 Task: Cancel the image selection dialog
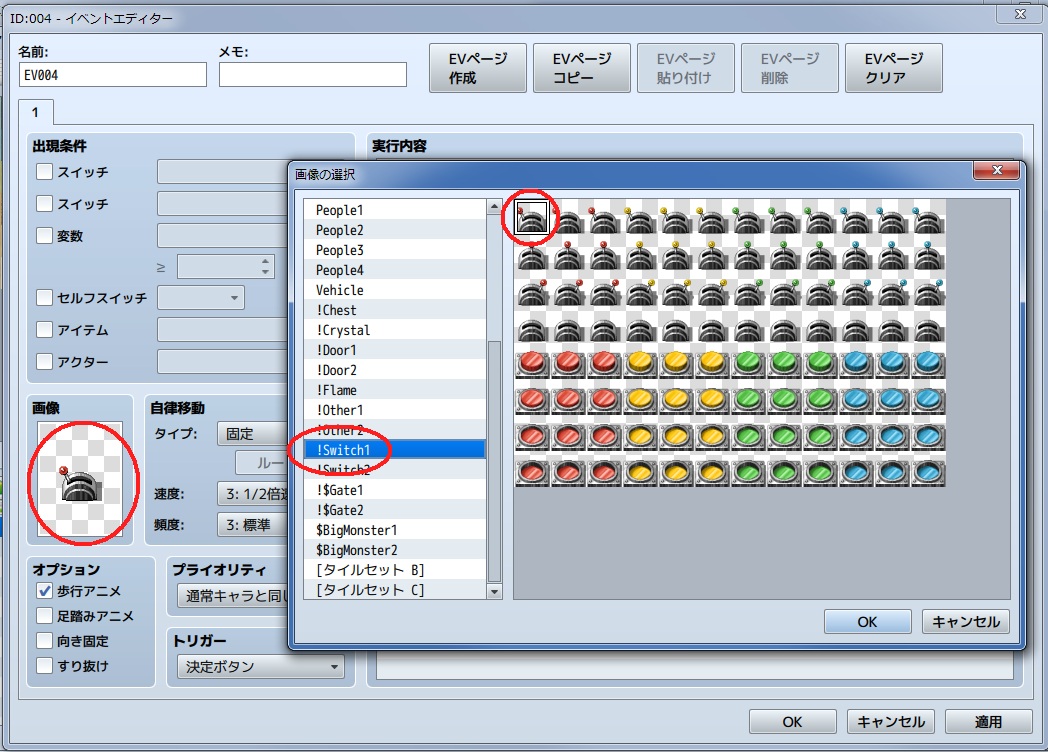[x=966, y=622]
